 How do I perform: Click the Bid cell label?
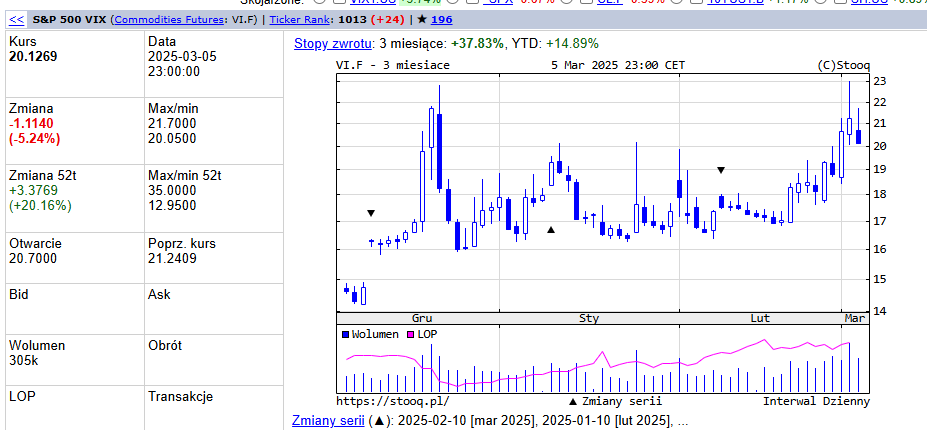pos(18,294)
